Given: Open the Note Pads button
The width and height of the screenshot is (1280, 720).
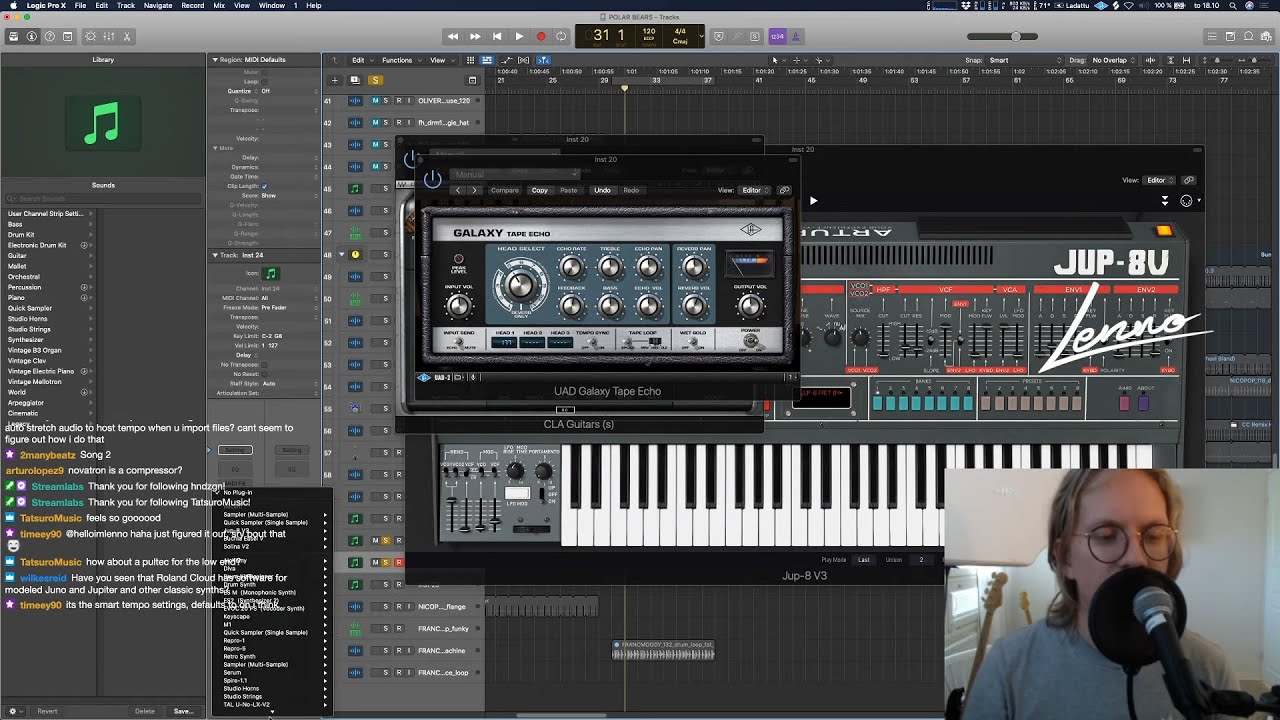Looking at the screenshot, I should click(x=1230, y=36).
